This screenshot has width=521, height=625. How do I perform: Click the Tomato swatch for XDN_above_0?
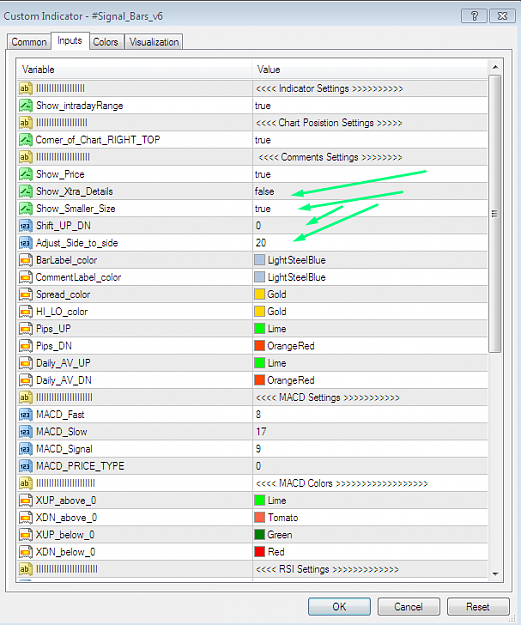point(260,517)
